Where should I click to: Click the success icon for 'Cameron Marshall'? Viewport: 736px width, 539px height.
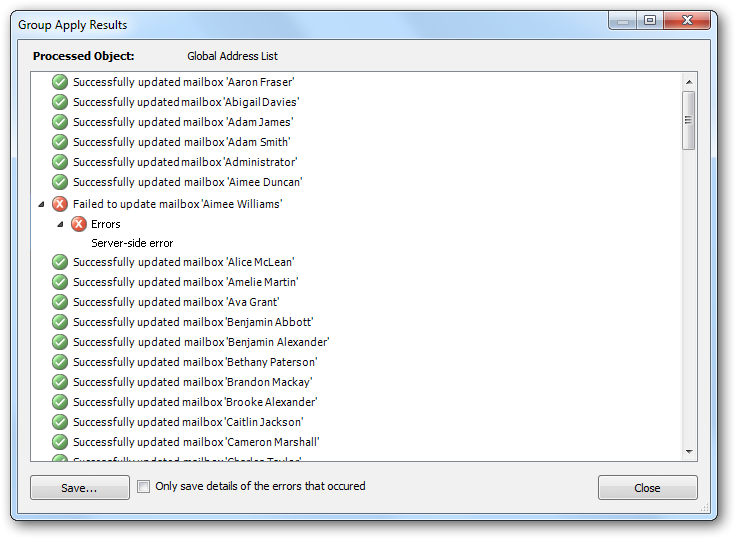[60, 442]
